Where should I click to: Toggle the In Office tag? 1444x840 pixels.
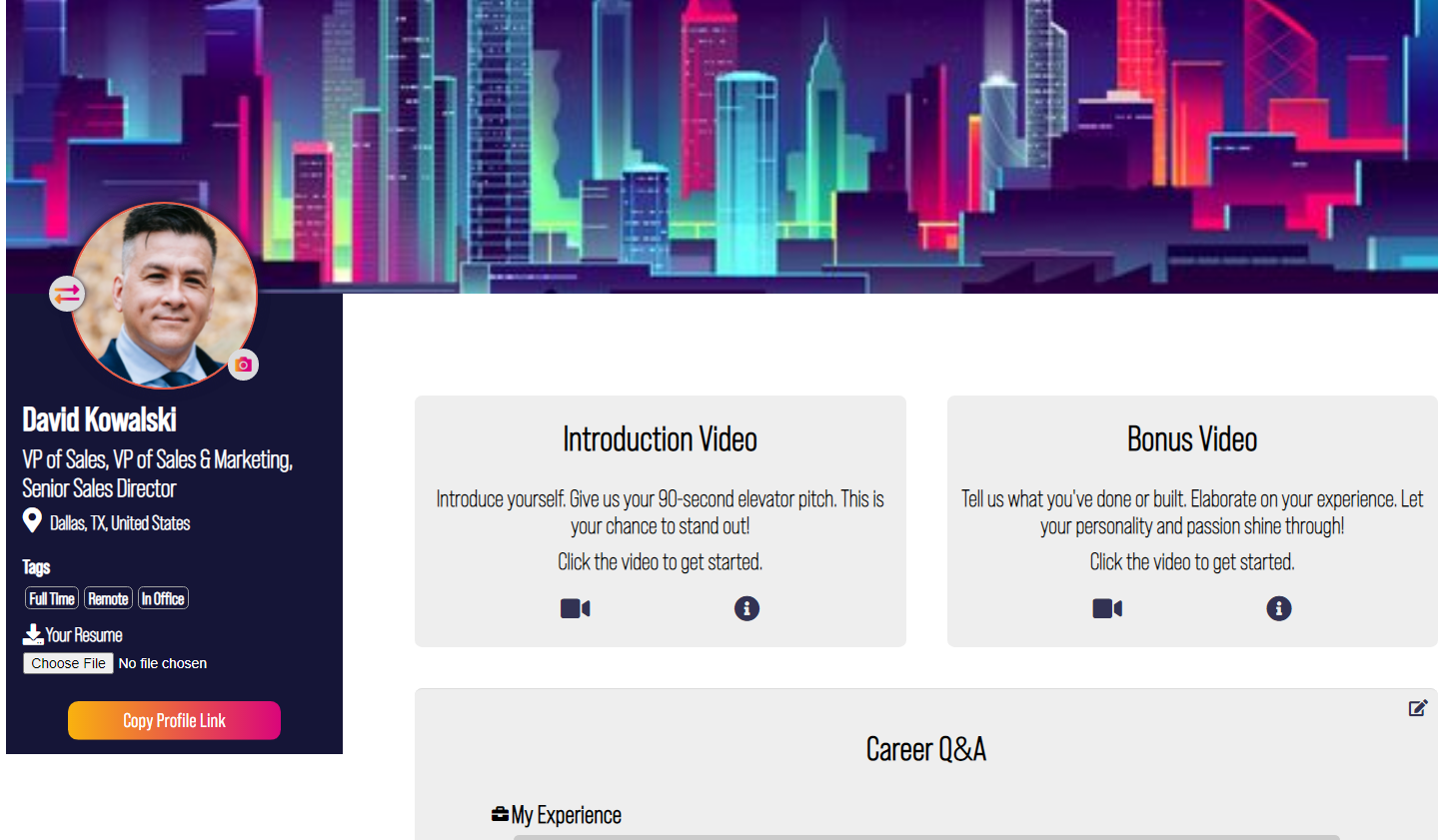click(x=163, y=599)
